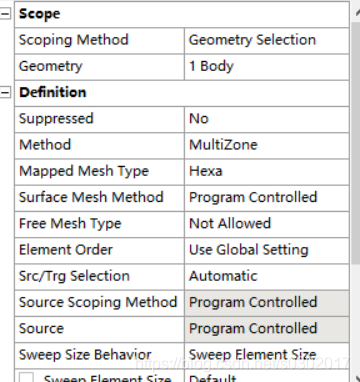Screen dimensions: 360x382
Task: Open Sweep Size Behavior value dropdown
Action: tap(267, 355)
